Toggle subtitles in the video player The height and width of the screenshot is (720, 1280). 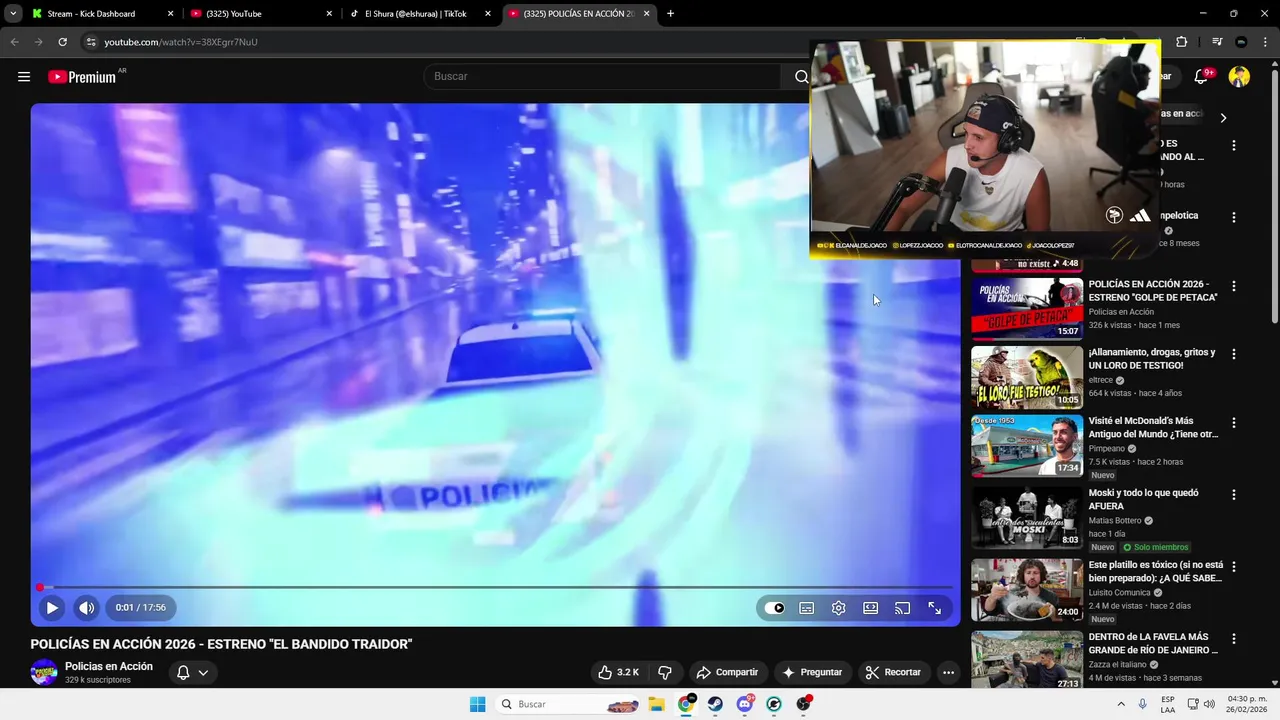click(x=807, y=608)
